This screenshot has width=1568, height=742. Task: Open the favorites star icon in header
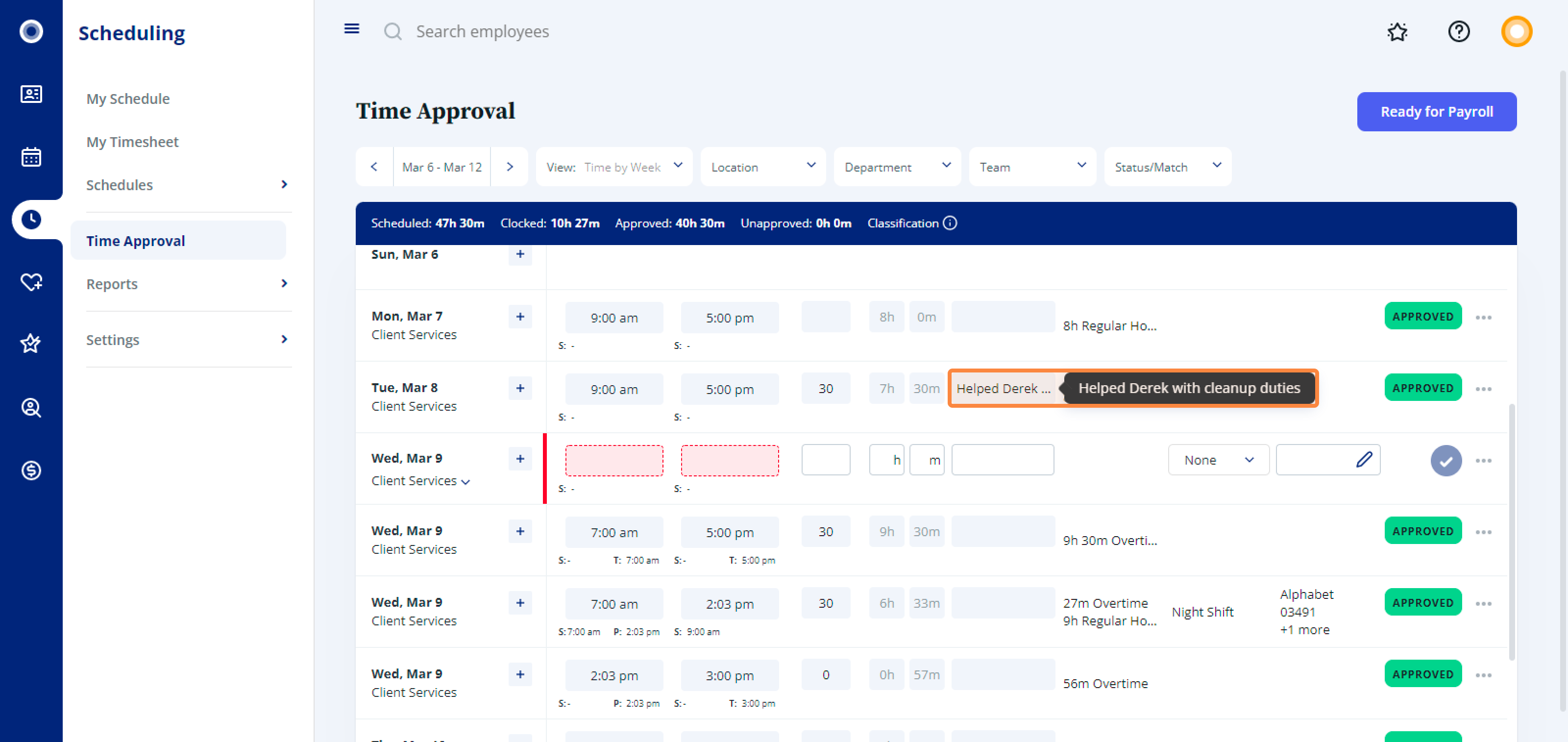1397,32
